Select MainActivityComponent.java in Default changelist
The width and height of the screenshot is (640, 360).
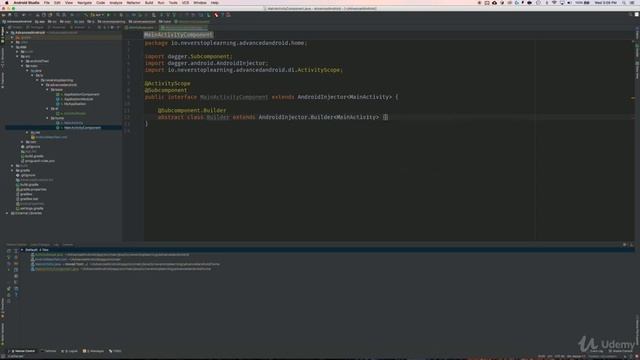click(56, 269)
